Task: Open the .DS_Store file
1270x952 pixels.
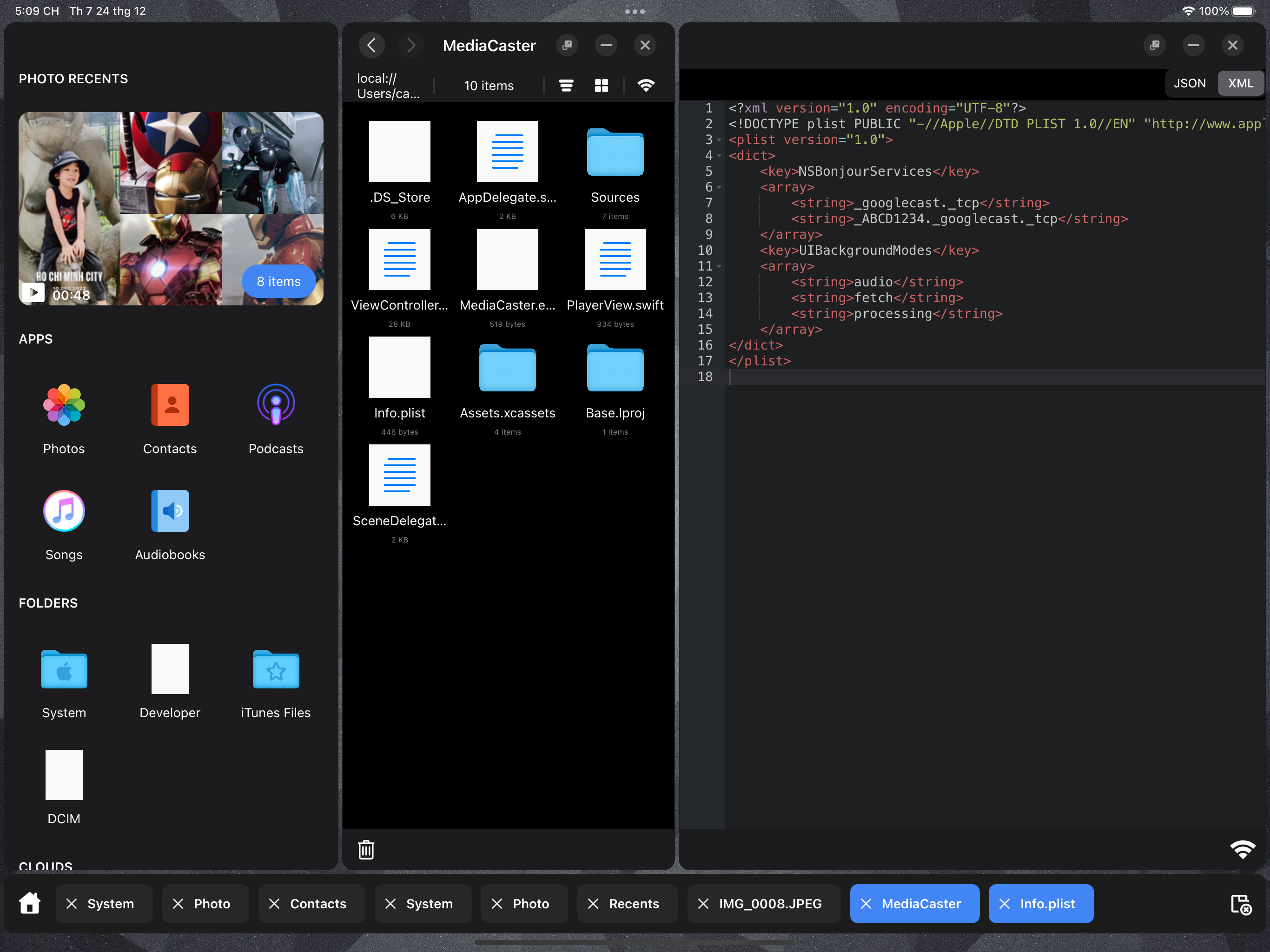Action: [400, 171]
